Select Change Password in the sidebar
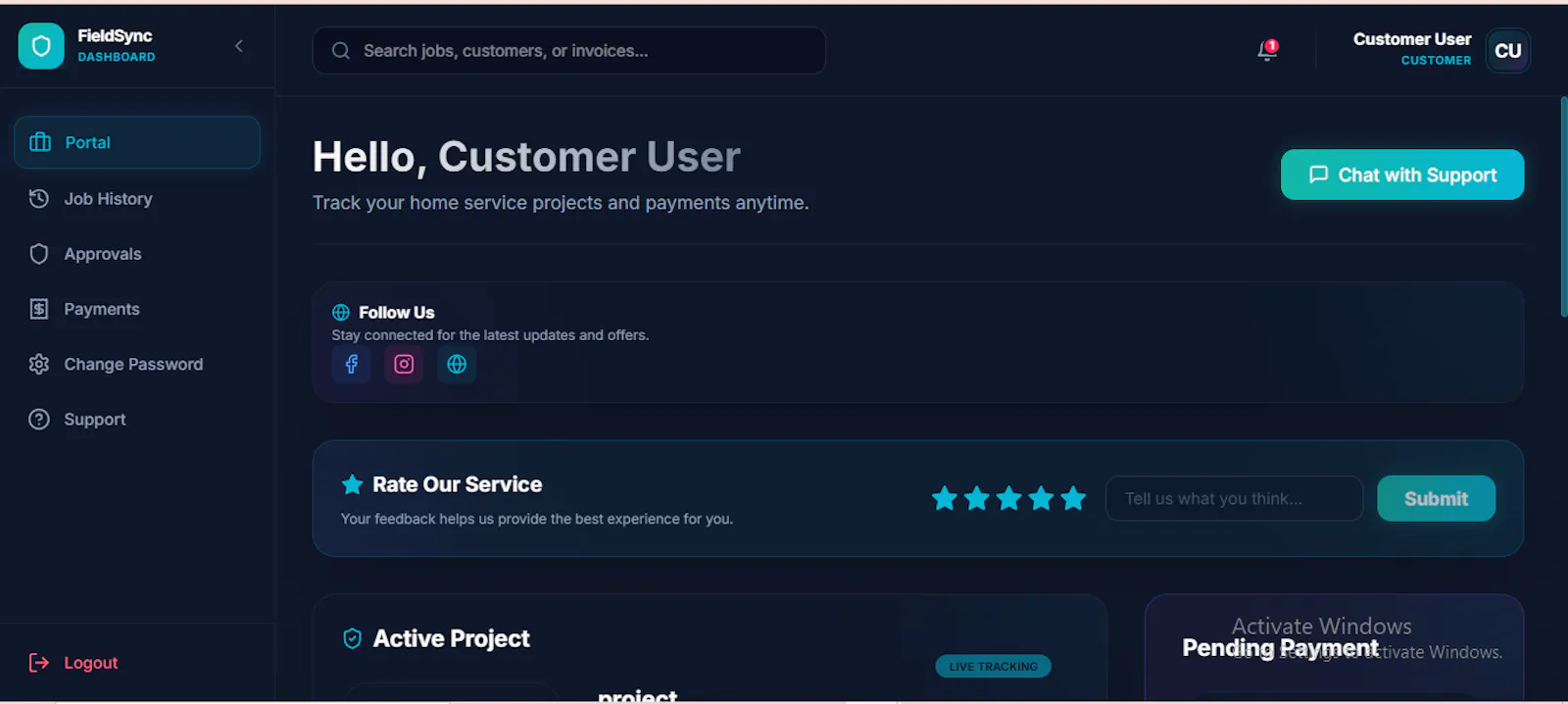 pyautogui.click(x=137, y=364)
